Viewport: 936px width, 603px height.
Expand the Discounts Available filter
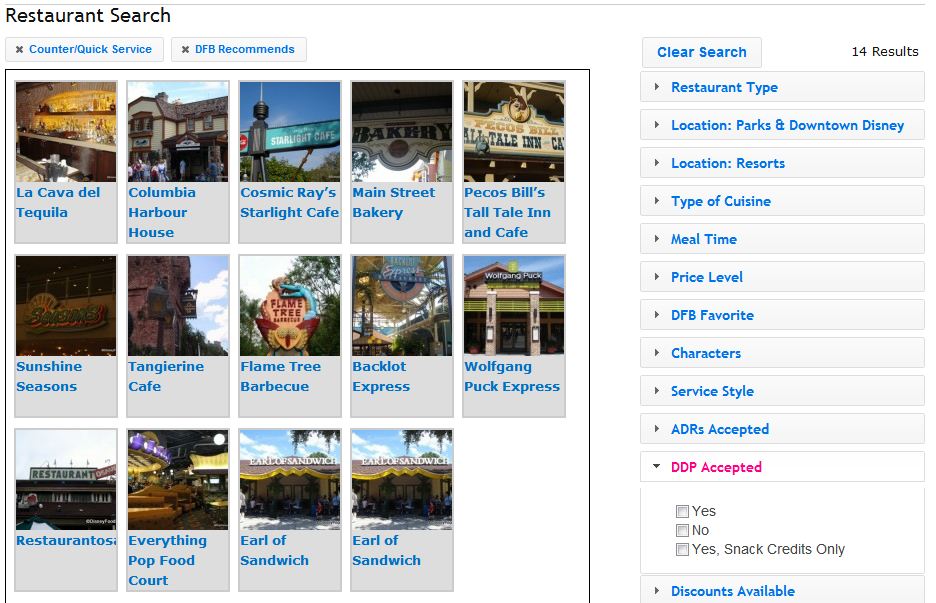tap(732, 591)
